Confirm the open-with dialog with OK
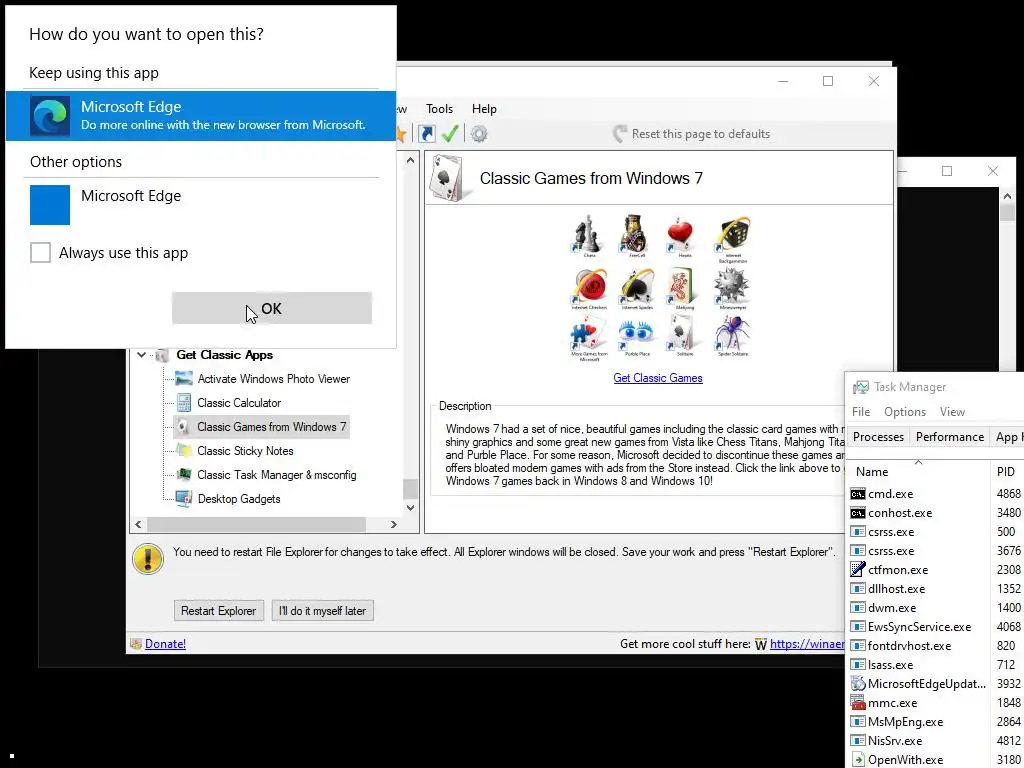1024x768 pixels. [272, 308]
